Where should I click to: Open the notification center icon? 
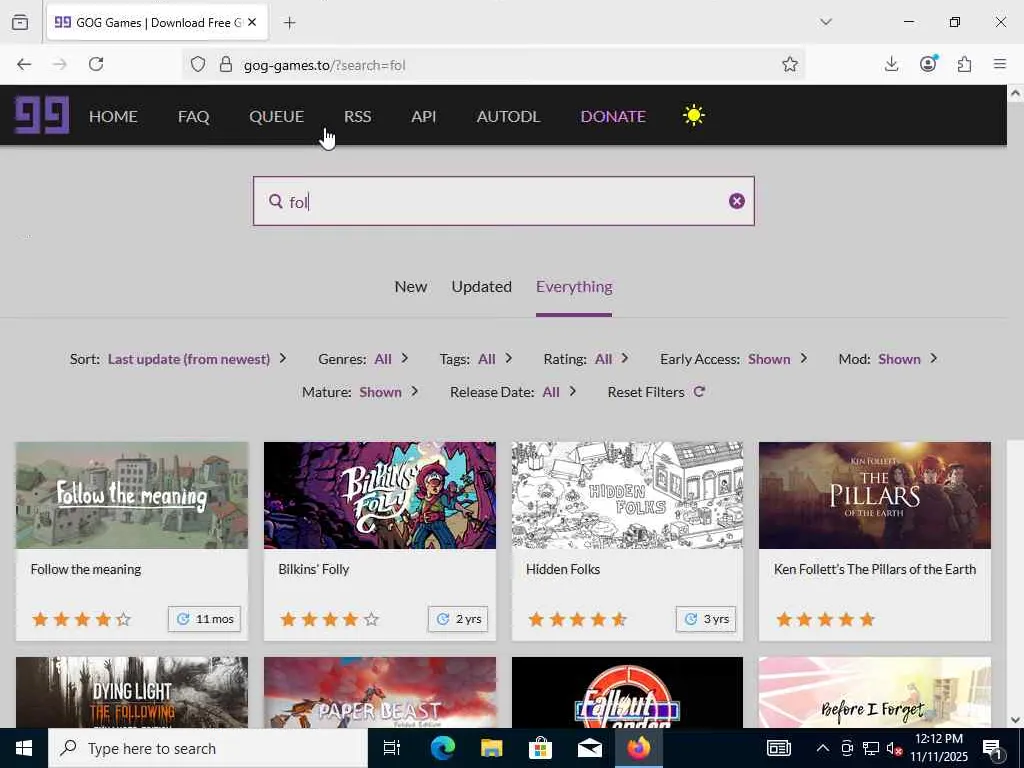pyautogui.click(x=992, y=749)
